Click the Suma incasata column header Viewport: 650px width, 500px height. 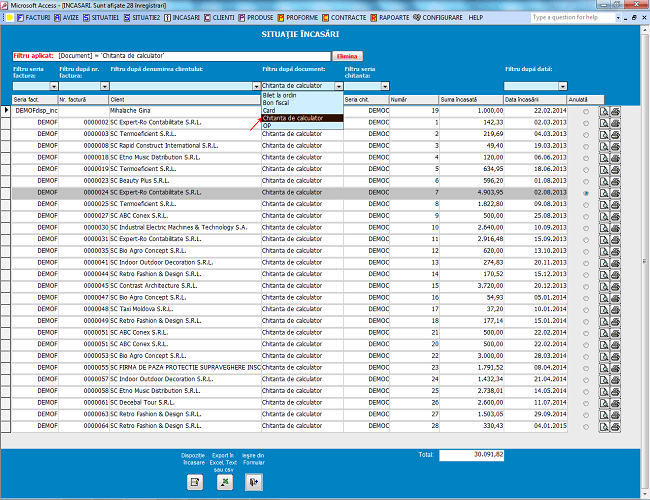click(471, 100)
